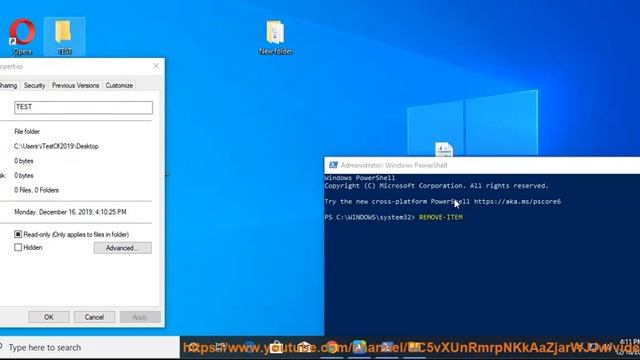Open the Previous Versions tab
Screen dimensions: 640x360
click(76, 85)
